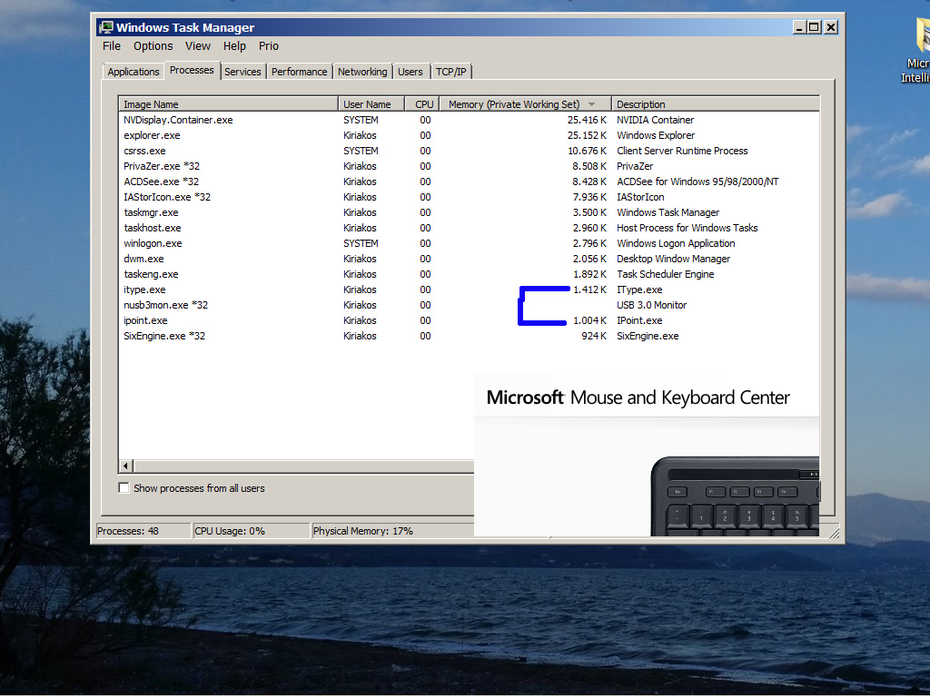Sort by the User Name column header
The width and height of the screenshot is (930, 697).
[x=367, y=104]
